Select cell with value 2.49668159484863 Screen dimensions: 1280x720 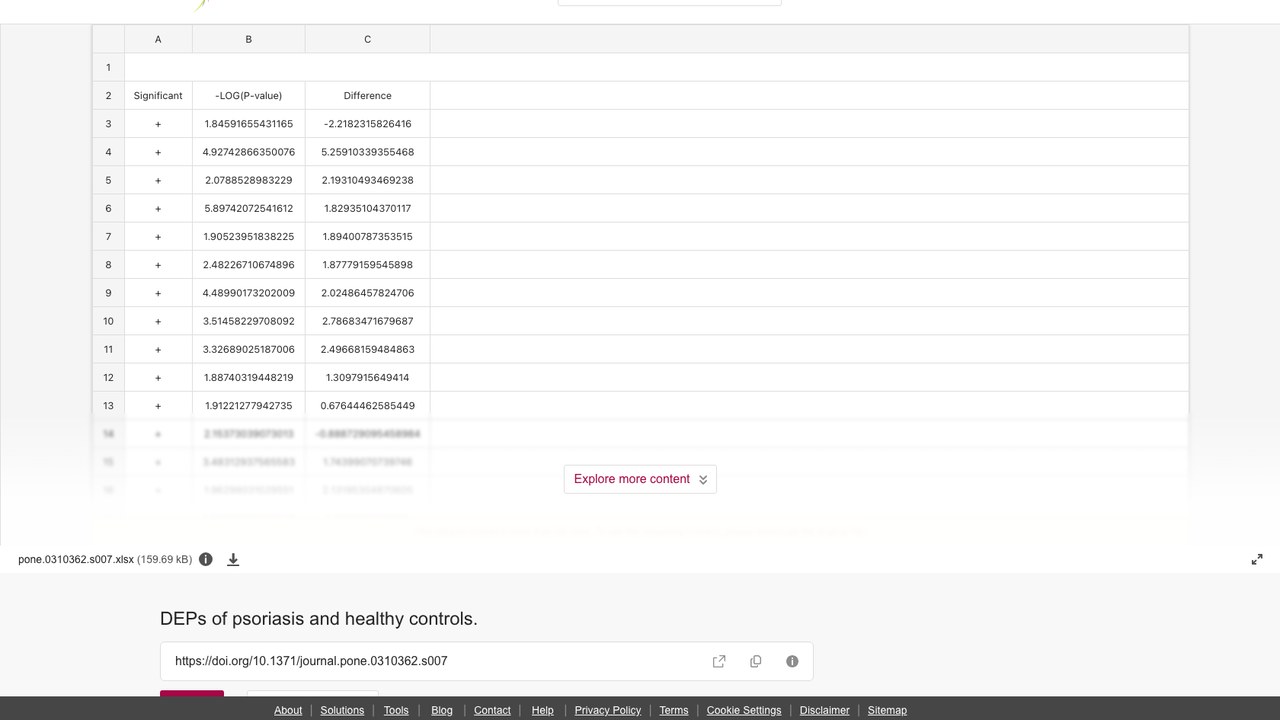(x=368, y=349)
